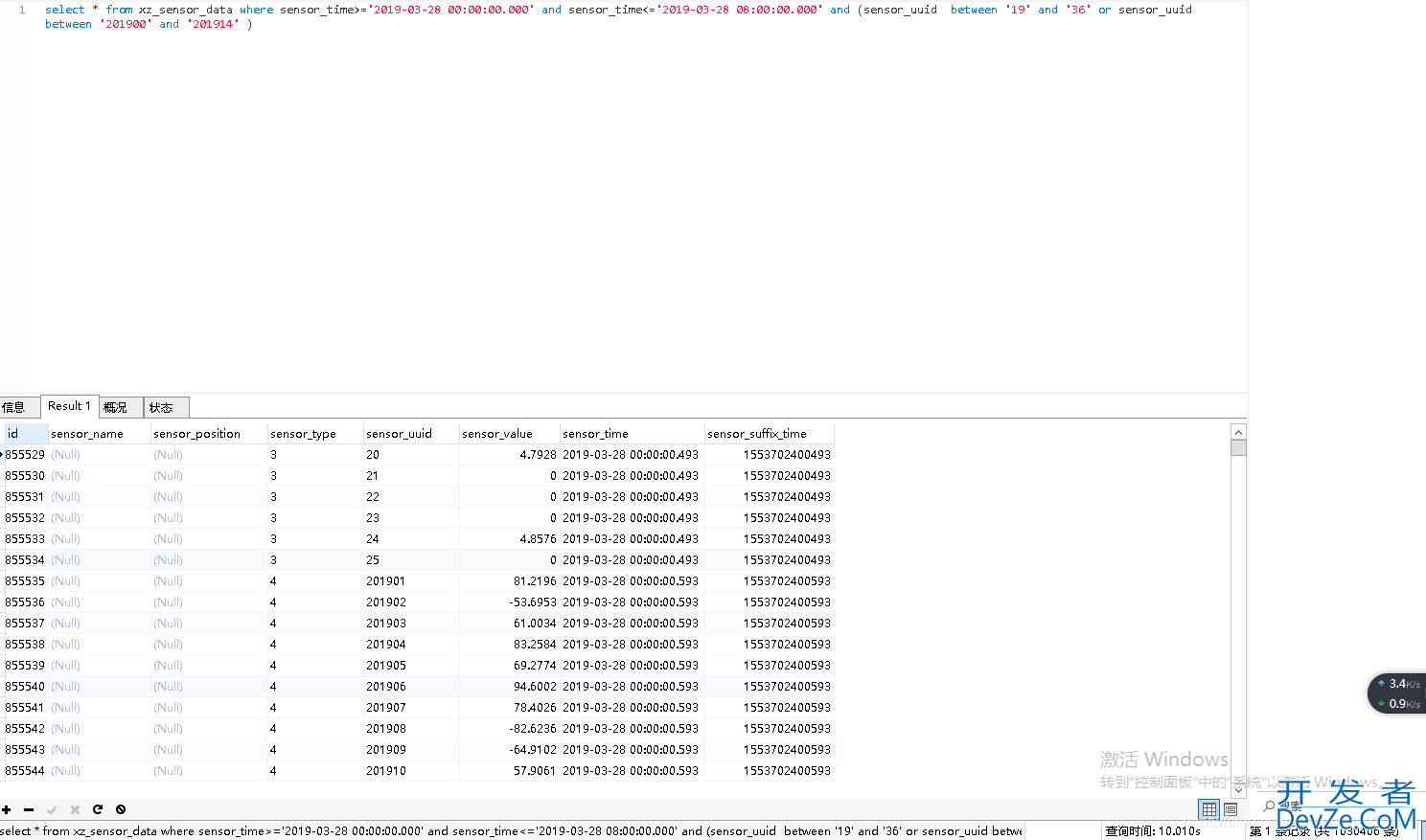Stop the query with the circle-slash icon
This screenshot has width=1426, height=840.
(121, 809)
